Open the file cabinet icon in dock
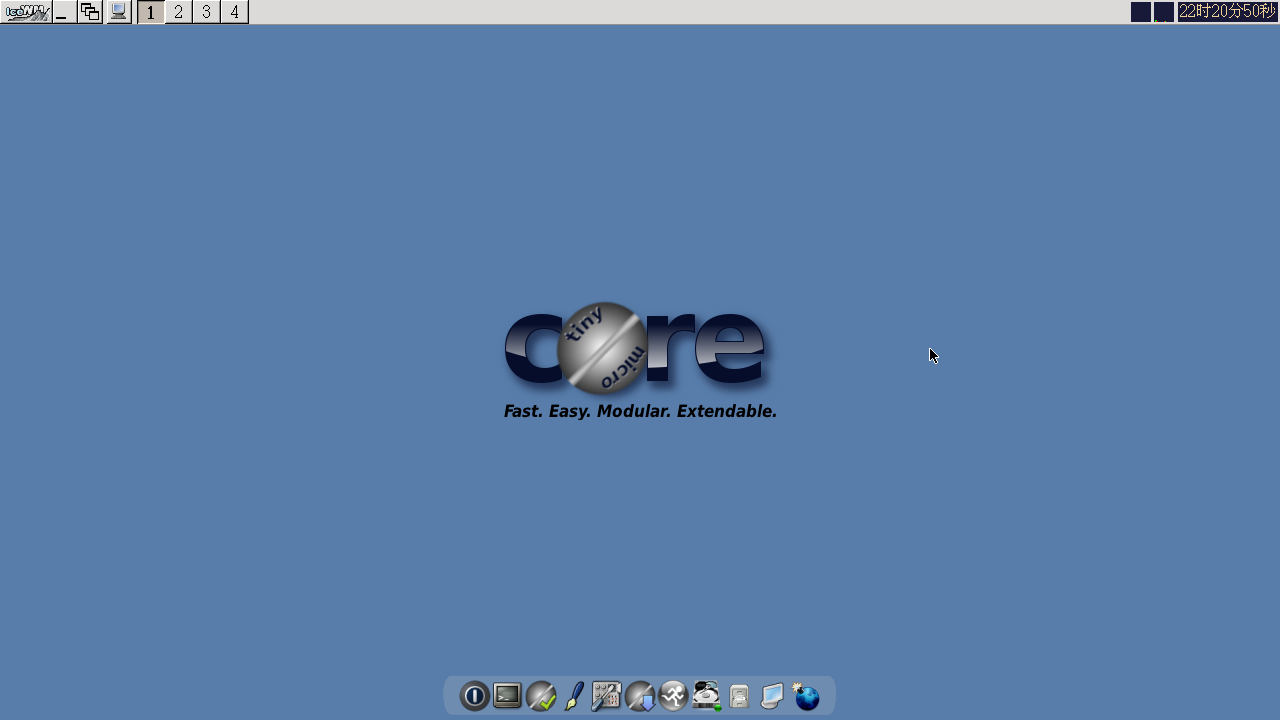The image size is (1280, 720). [739, 695]
